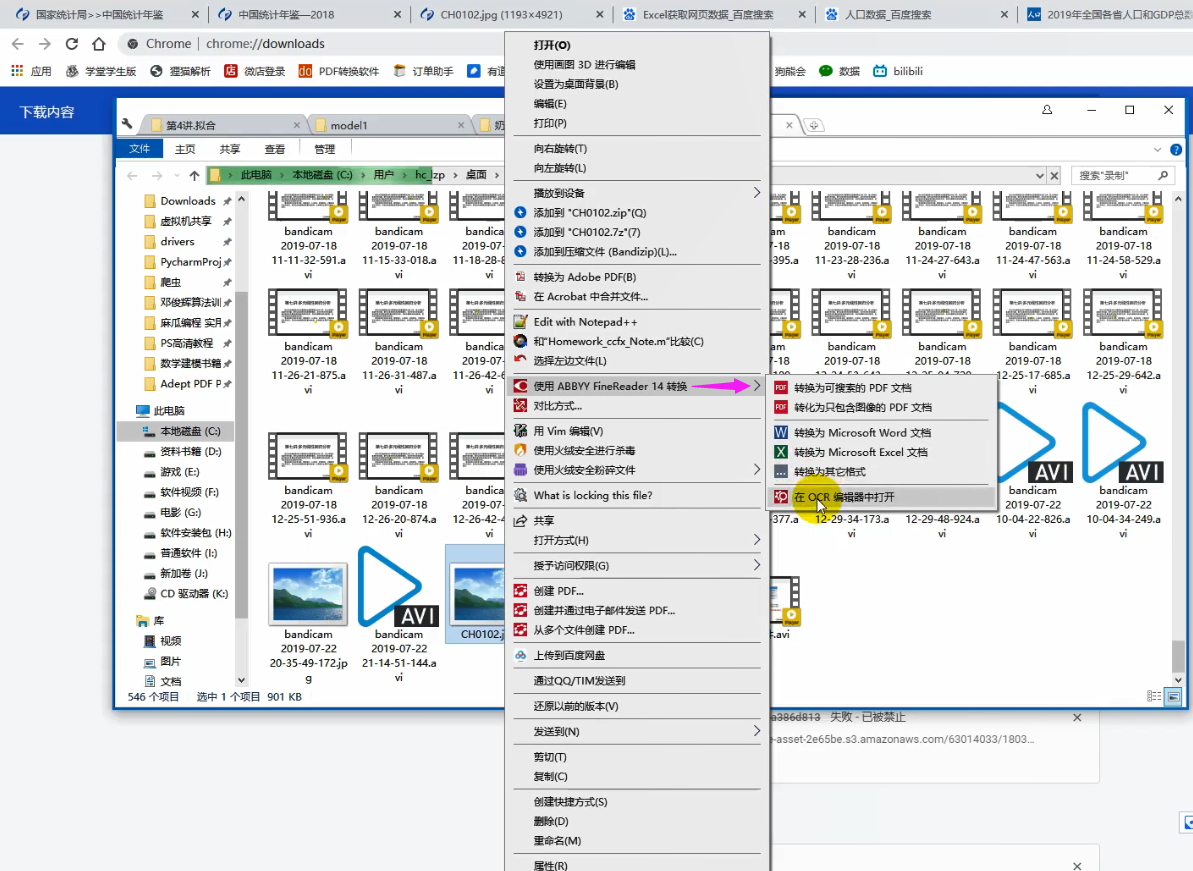Image resolution: width=1193 pixels, height=871 pixels.
Task: Click 重命名(M) entry
Action: [557, 841]
